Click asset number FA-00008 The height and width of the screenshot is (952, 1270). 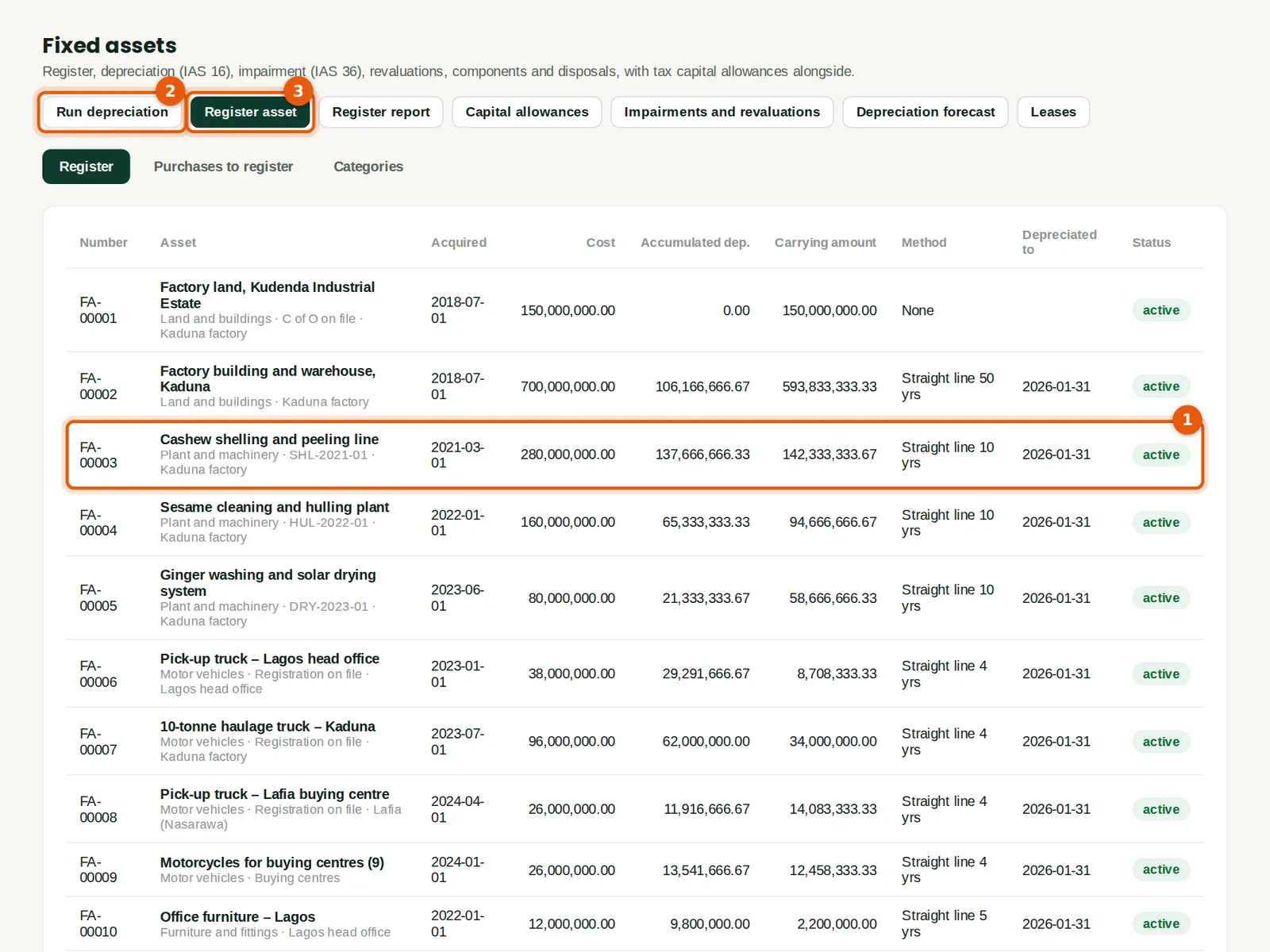pos(98,809)
